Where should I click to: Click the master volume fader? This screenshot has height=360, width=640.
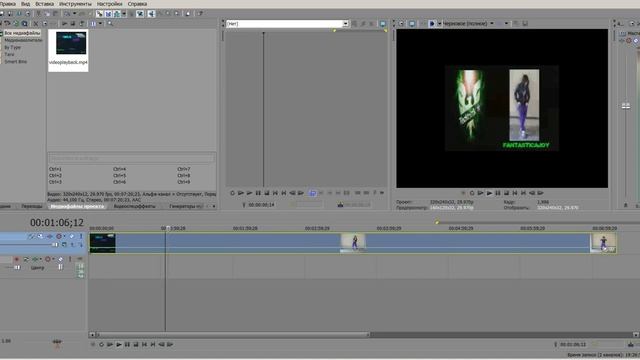(626, 106)
